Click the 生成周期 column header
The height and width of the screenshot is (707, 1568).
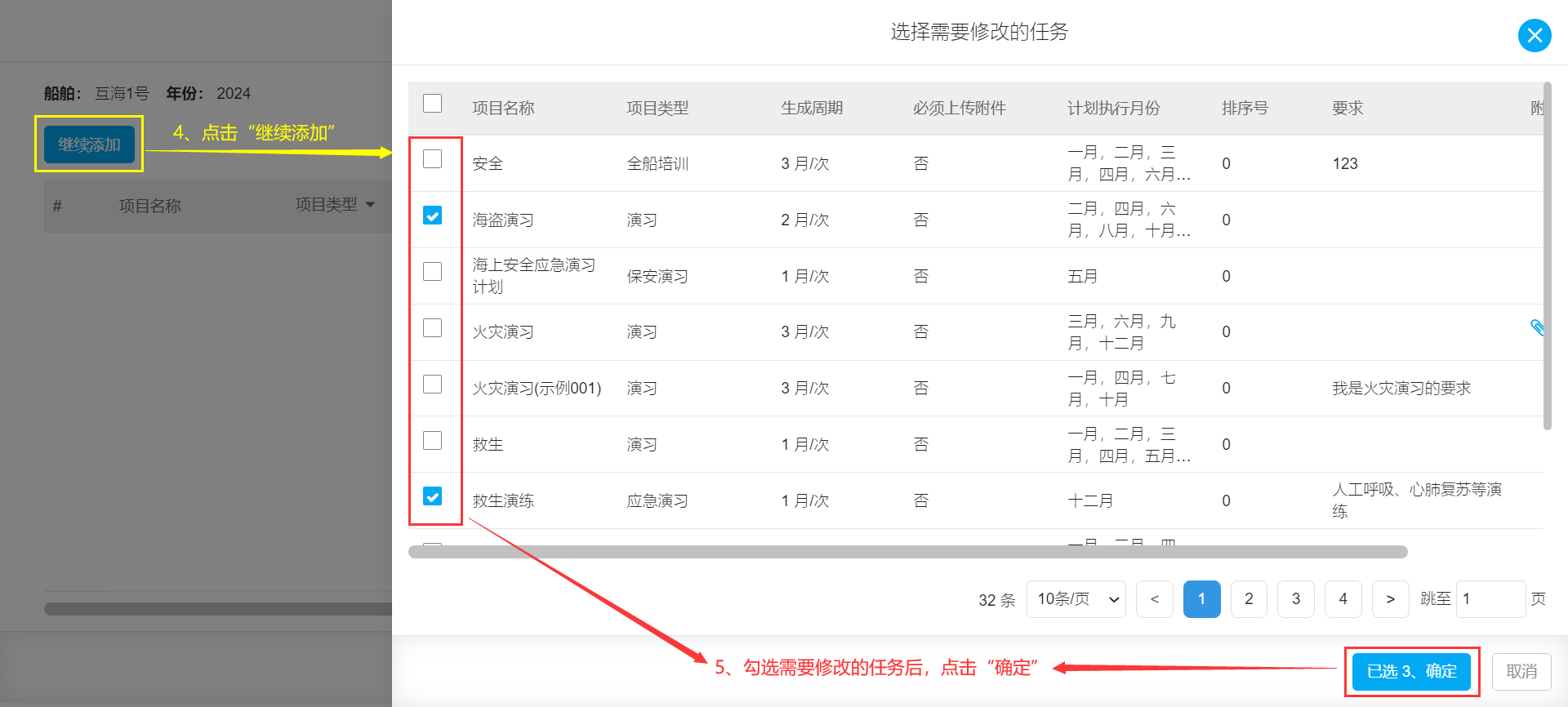point(812,108)
